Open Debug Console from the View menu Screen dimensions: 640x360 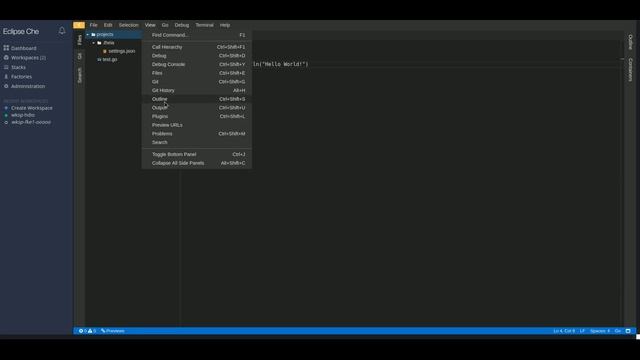(197, 64)
